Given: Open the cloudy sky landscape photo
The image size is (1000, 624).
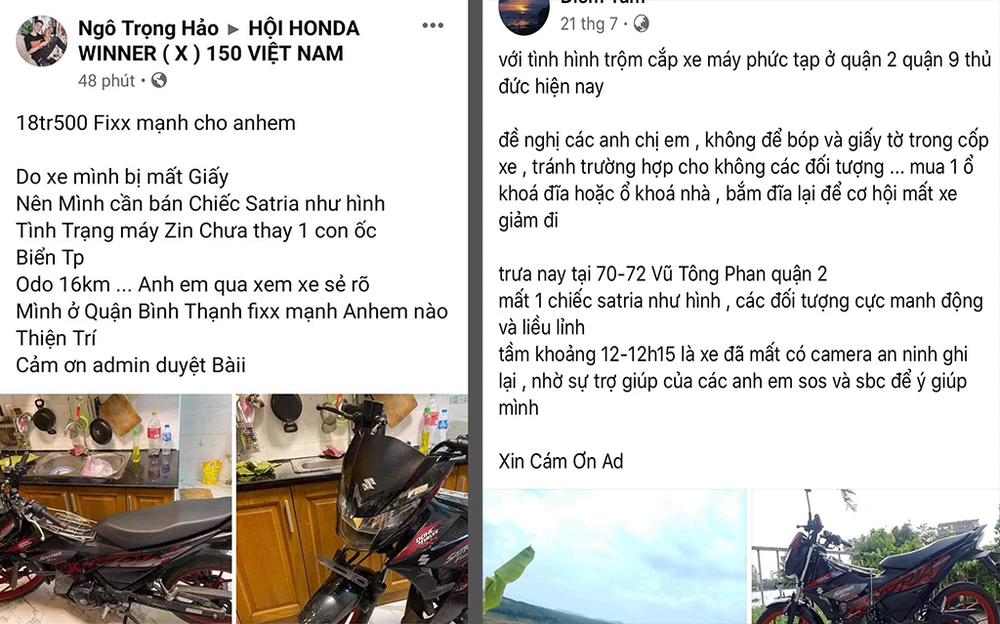Looking at the screenshot, I should [614, 557].
